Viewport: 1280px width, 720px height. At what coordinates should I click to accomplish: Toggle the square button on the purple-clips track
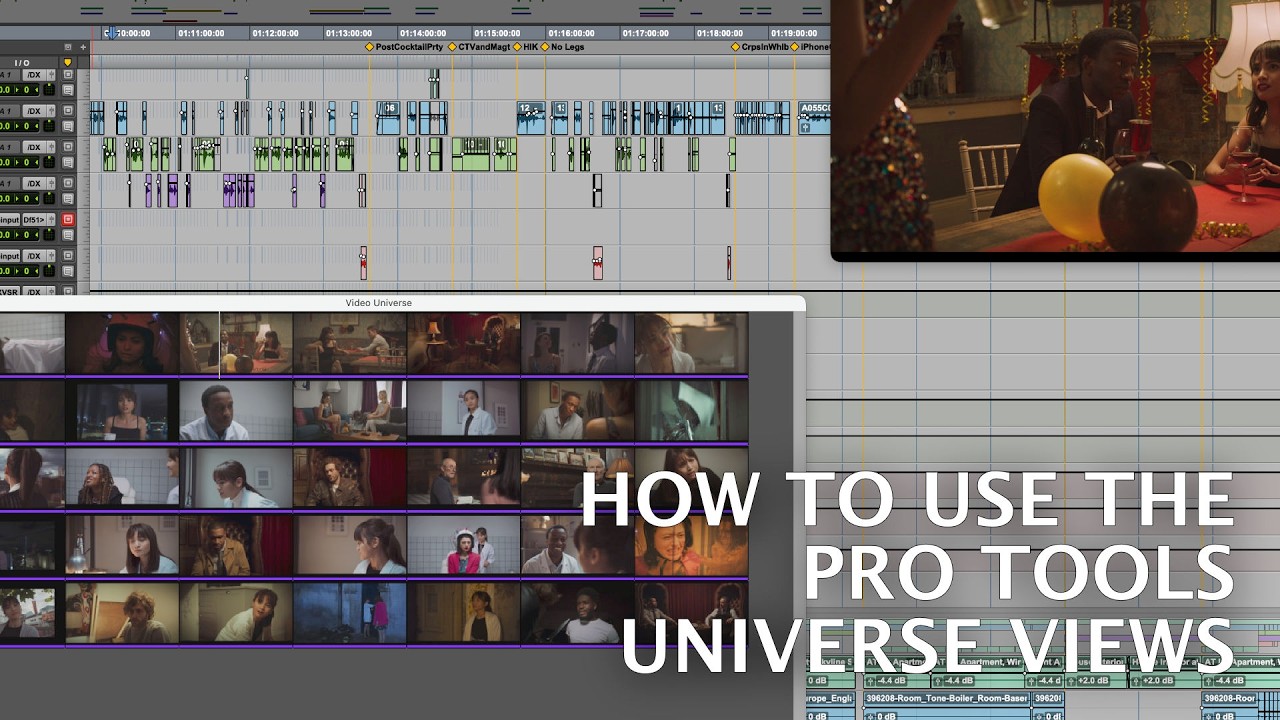(68, 183)
